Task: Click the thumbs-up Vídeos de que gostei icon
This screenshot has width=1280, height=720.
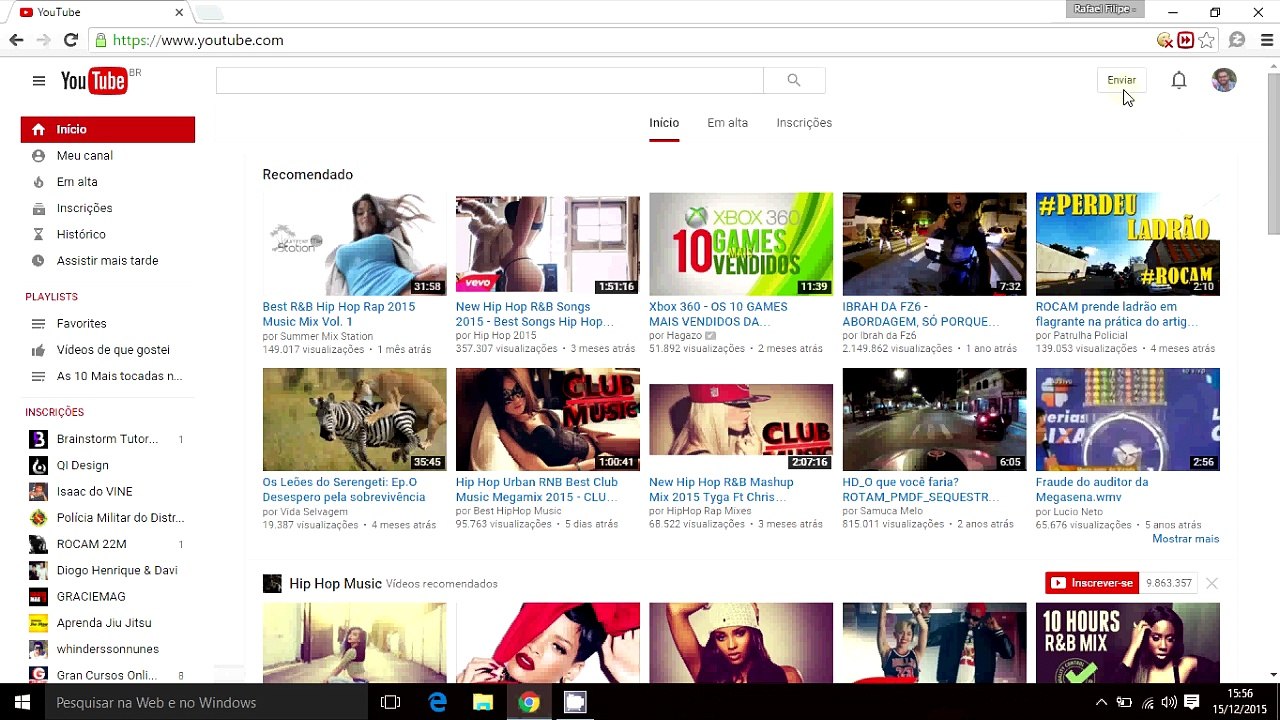Action: (x=38, y=350)
